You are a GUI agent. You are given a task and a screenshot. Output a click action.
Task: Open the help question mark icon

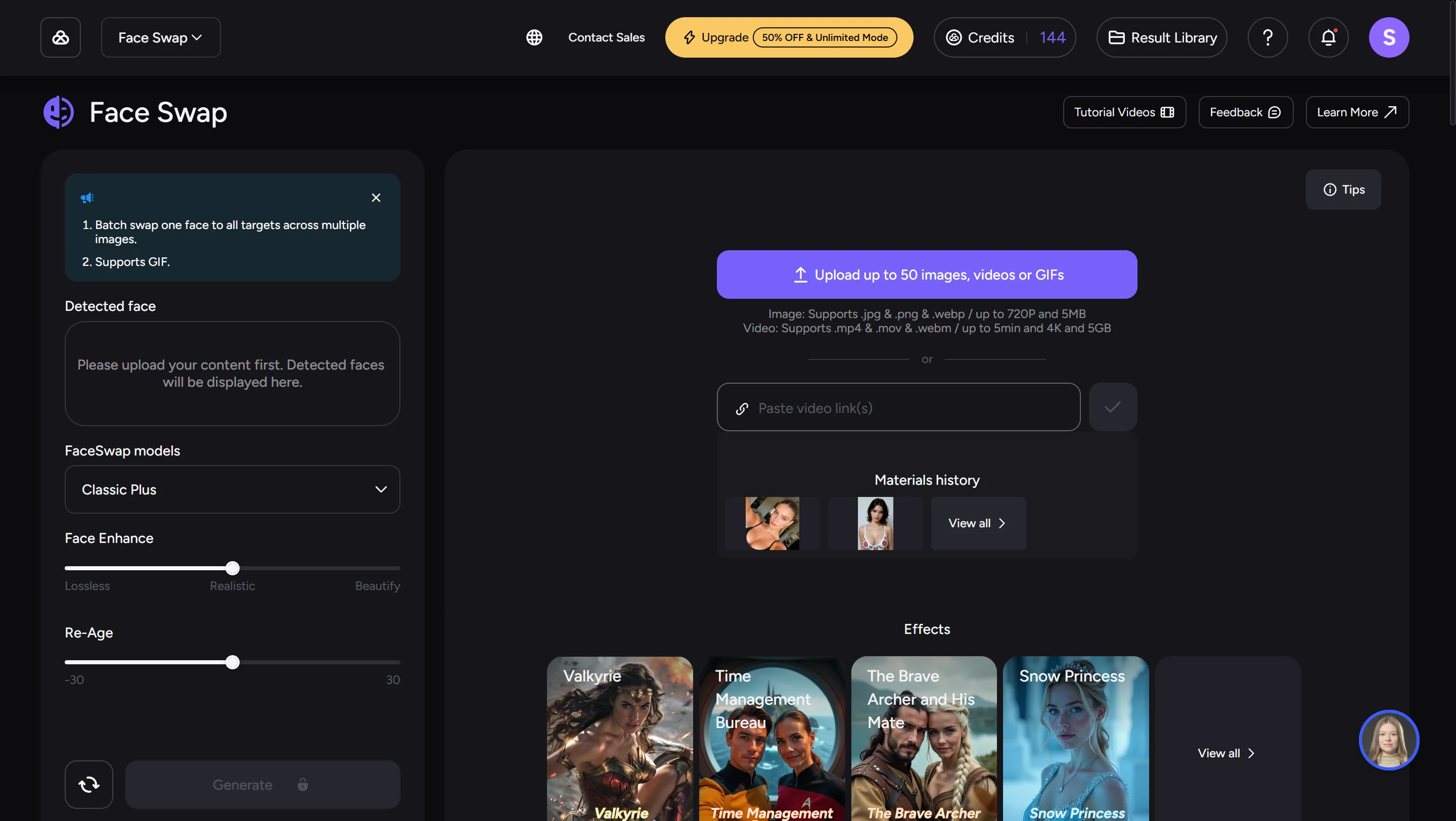click(1267, 37)
